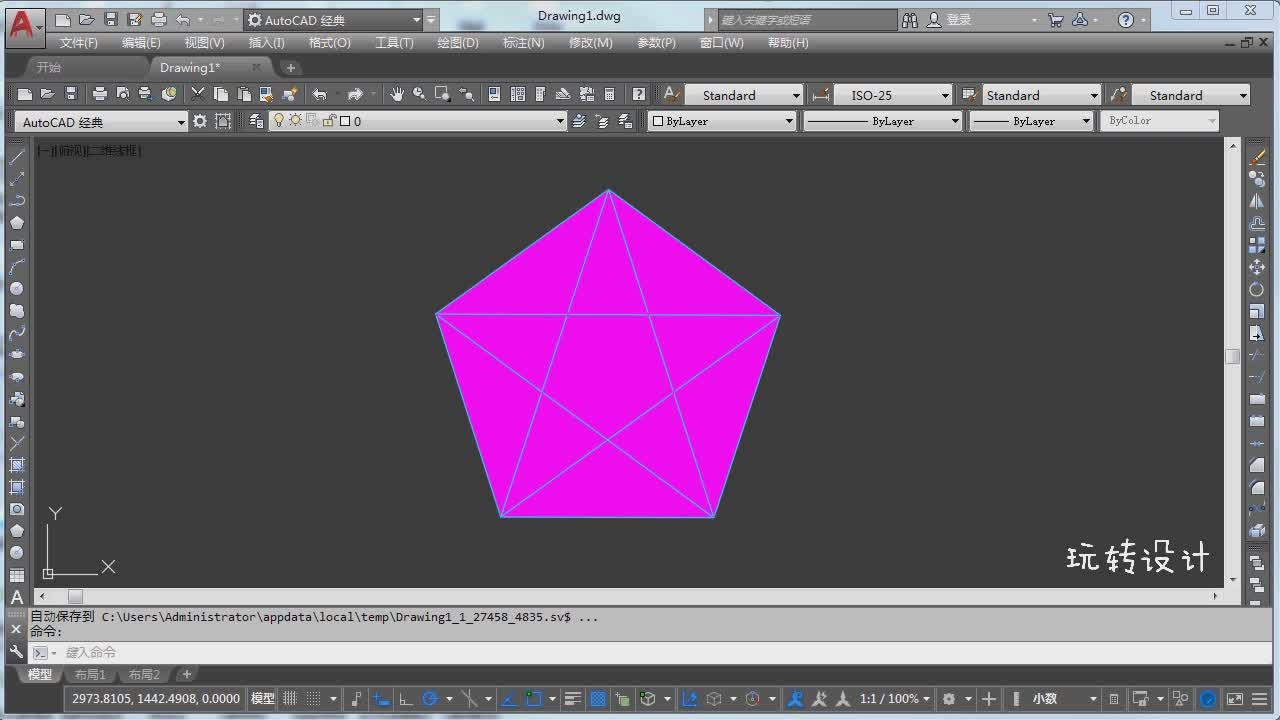Click the workspace settings gear icon
The image size is (1280, 720).
coord(200,121)
